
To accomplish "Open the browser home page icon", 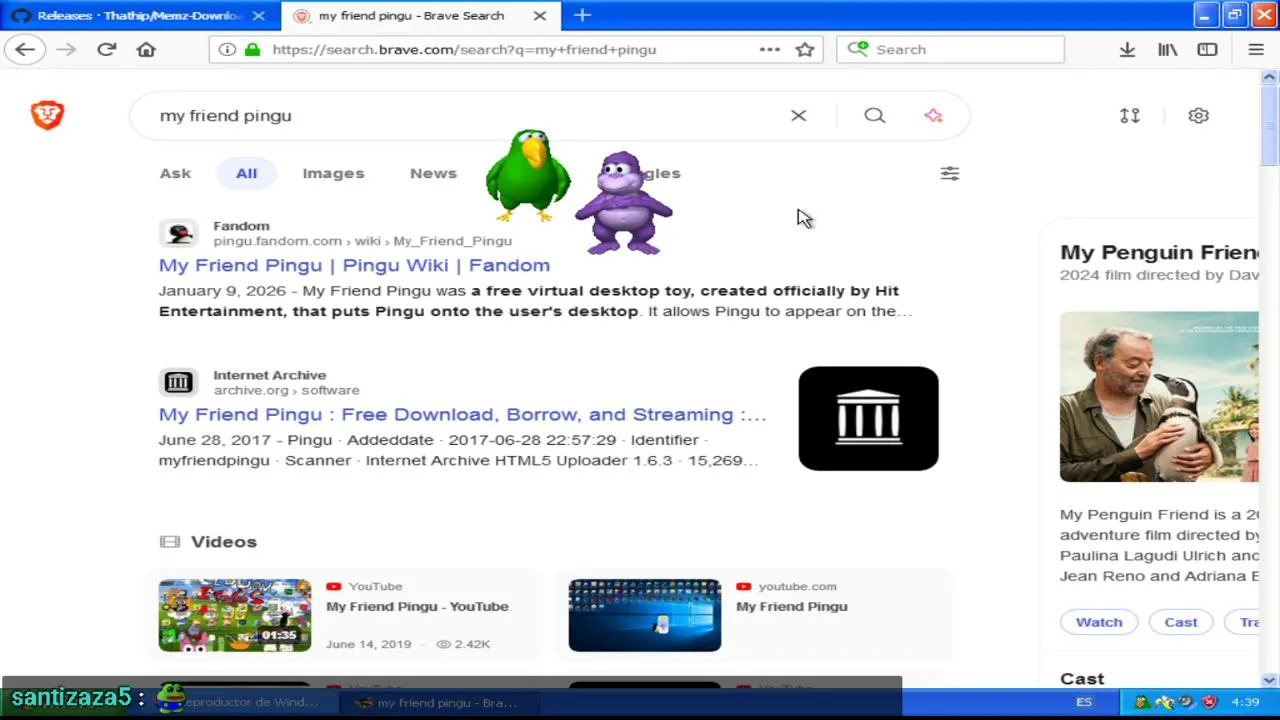I will coord(146,49).
